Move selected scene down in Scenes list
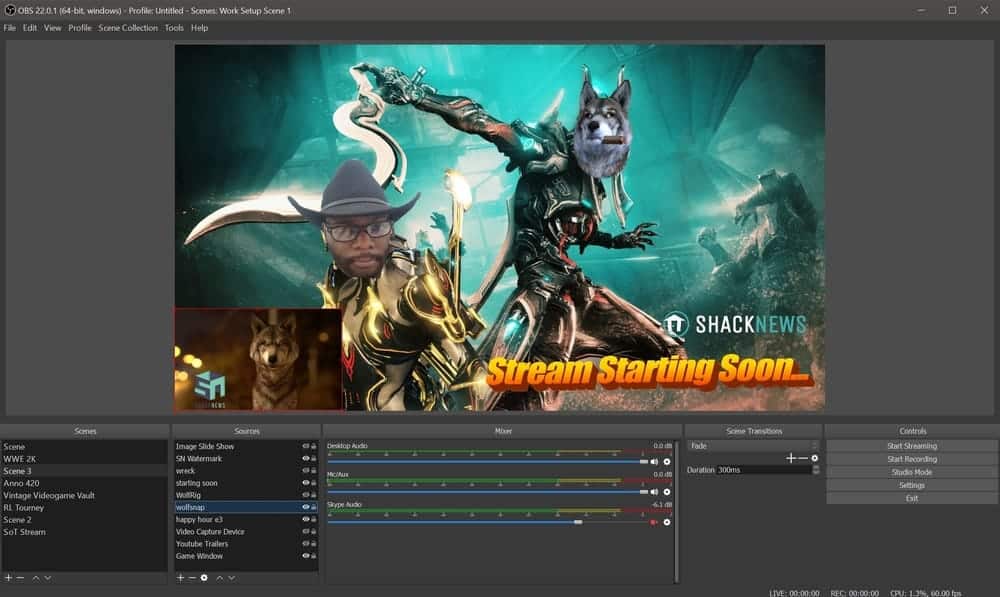This screenshot has height=597, width=1000. tap(48, 578)
